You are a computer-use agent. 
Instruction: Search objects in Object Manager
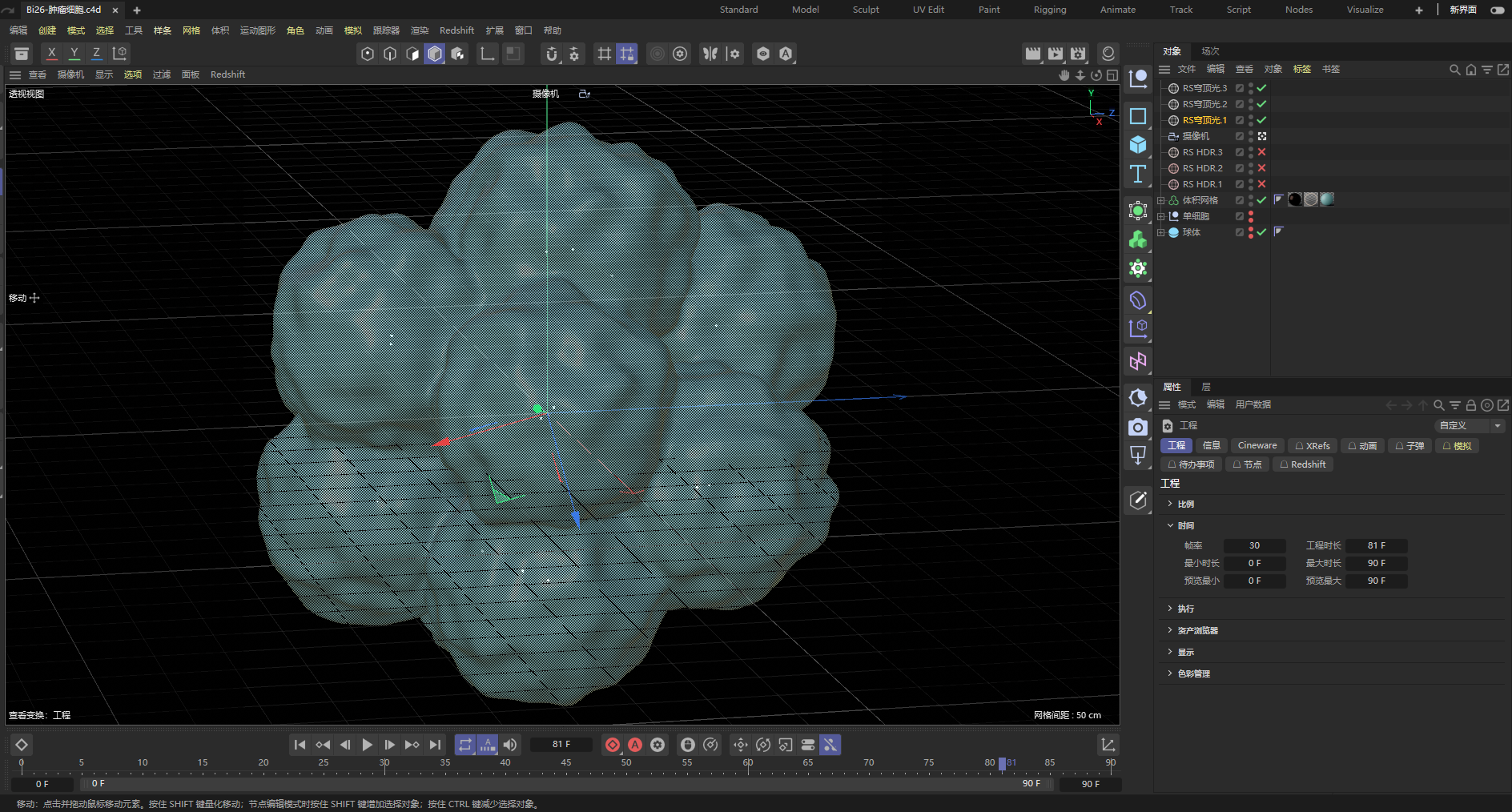1455,70
